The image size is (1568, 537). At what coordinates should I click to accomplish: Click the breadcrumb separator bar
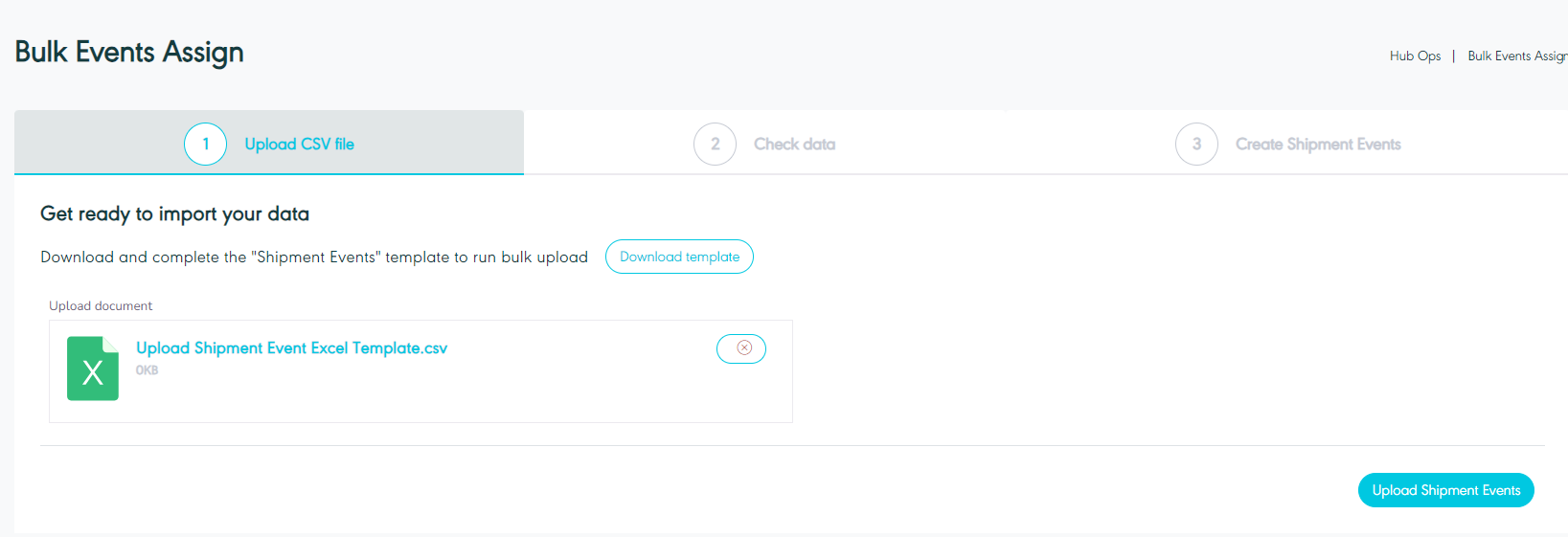pos(1453,56)
